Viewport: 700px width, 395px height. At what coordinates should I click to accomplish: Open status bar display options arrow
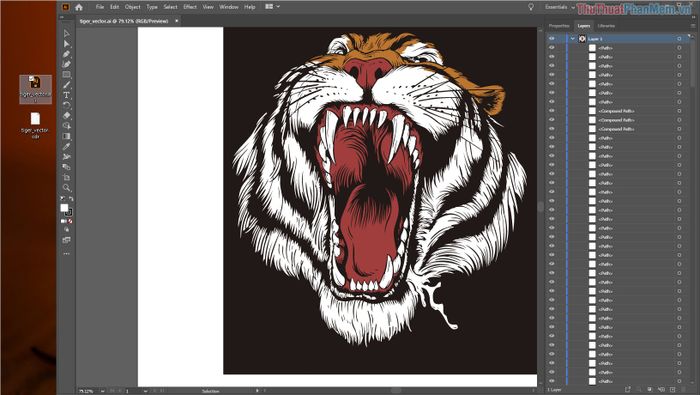tap(257, 391)
